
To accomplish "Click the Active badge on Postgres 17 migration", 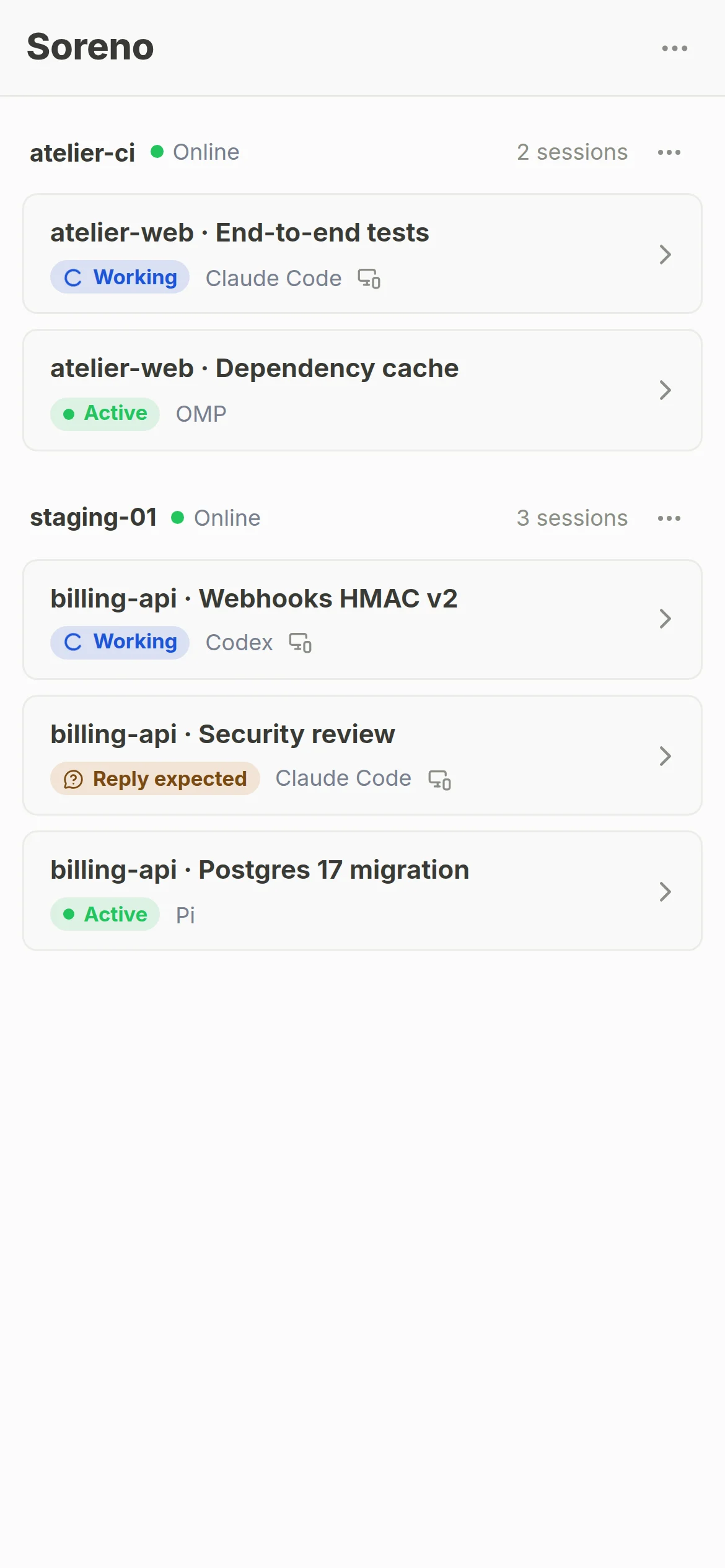I will coord(105,914).
